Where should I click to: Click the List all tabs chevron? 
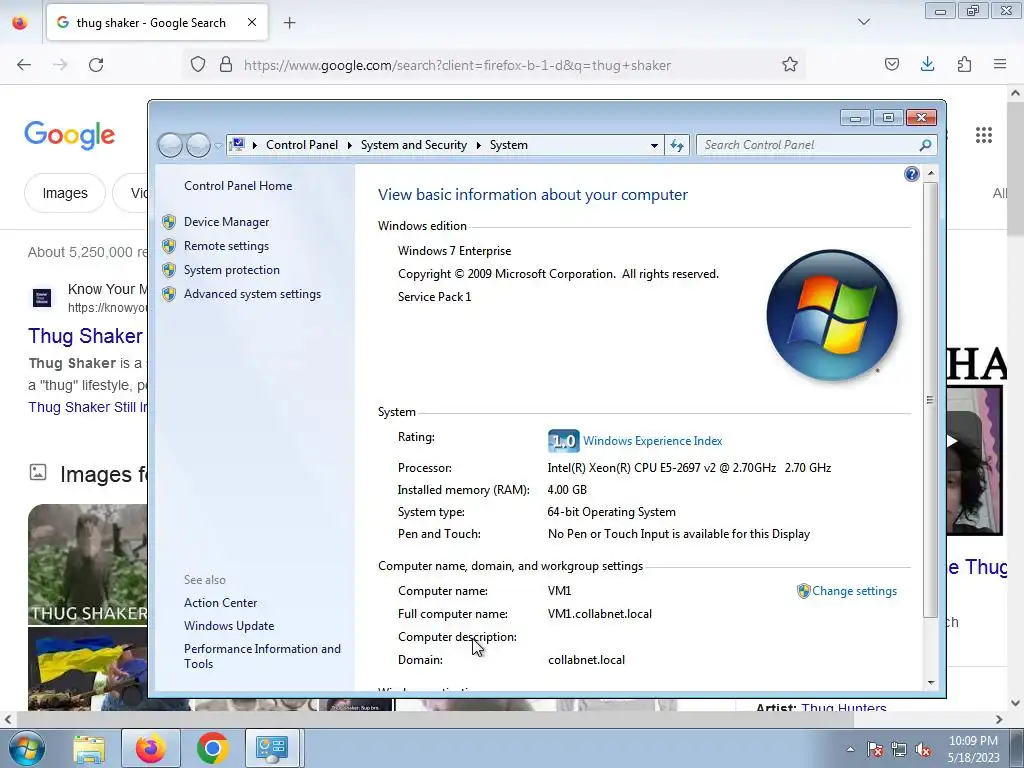coord(864,22)
